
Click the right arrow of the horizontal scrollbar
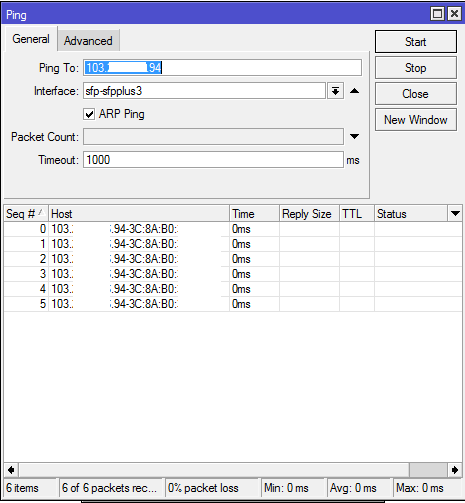point(455,470)
